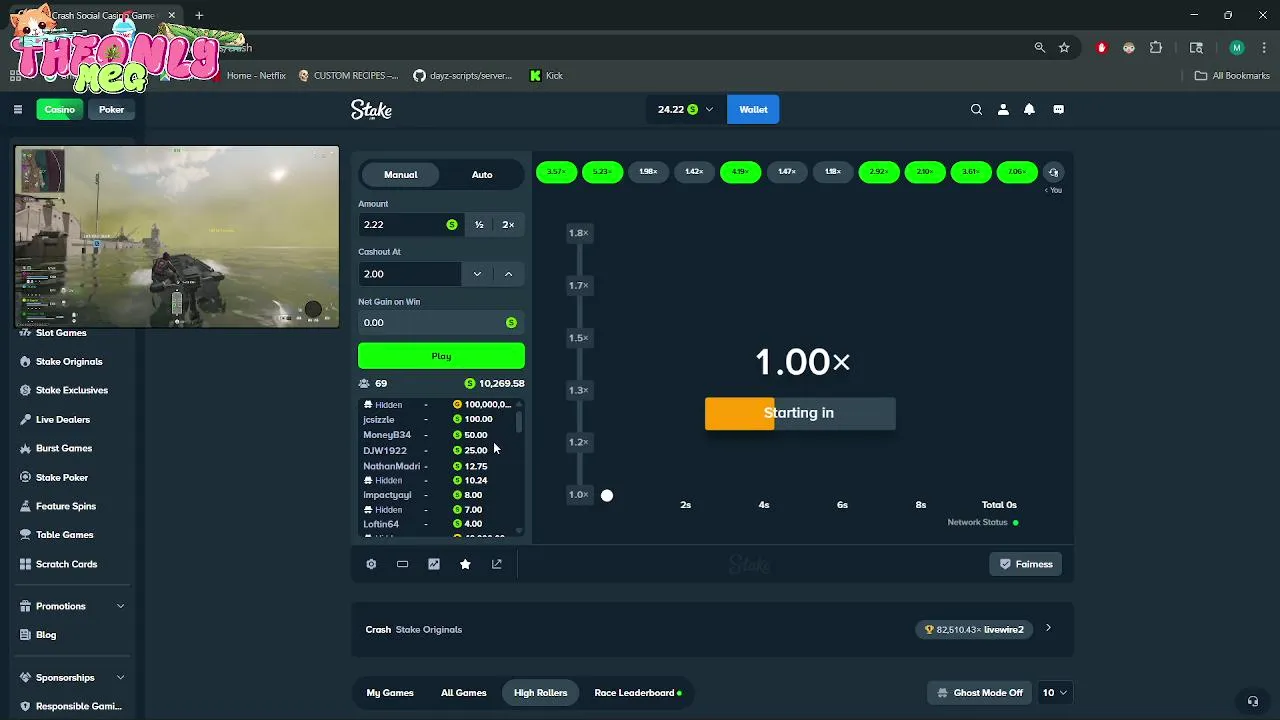Open browser extensions puzzle icon
1280x720 pixels.
click(1156, 47)
